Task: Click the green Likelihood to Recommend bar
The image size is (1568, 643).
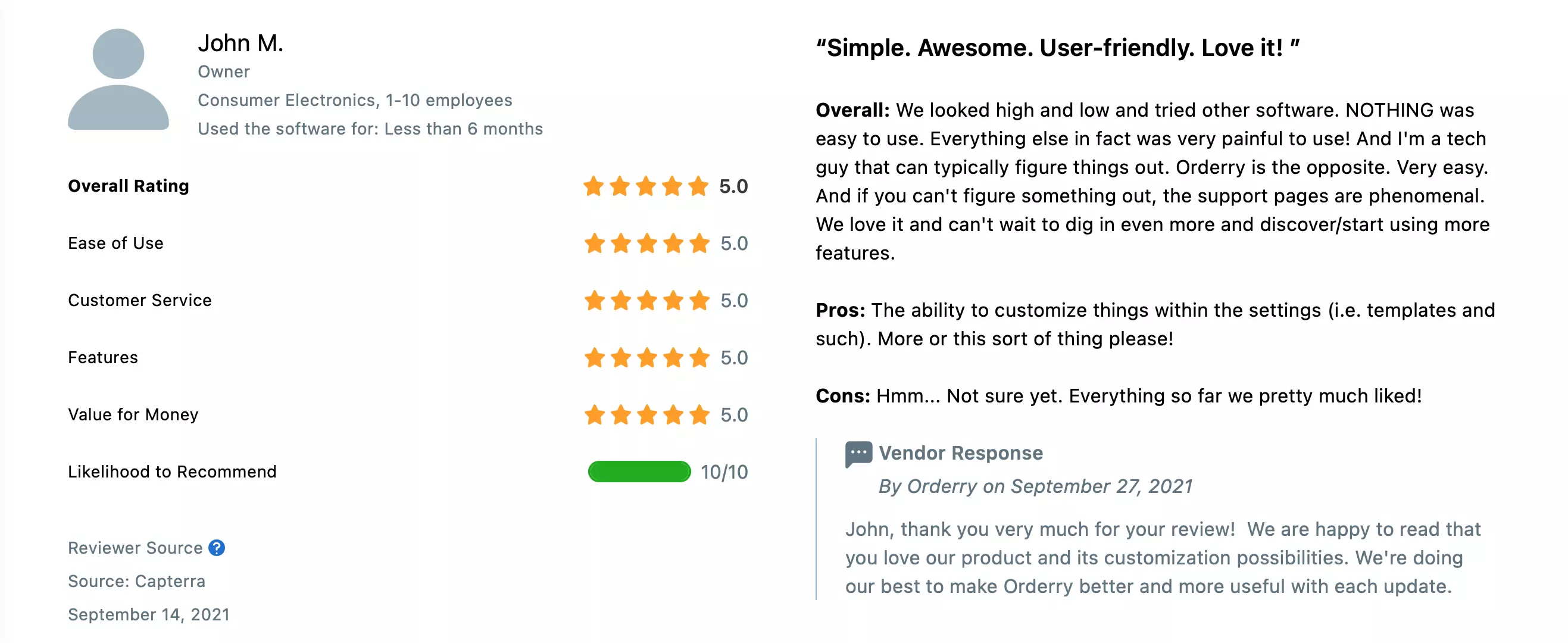Action: [639, 472]
